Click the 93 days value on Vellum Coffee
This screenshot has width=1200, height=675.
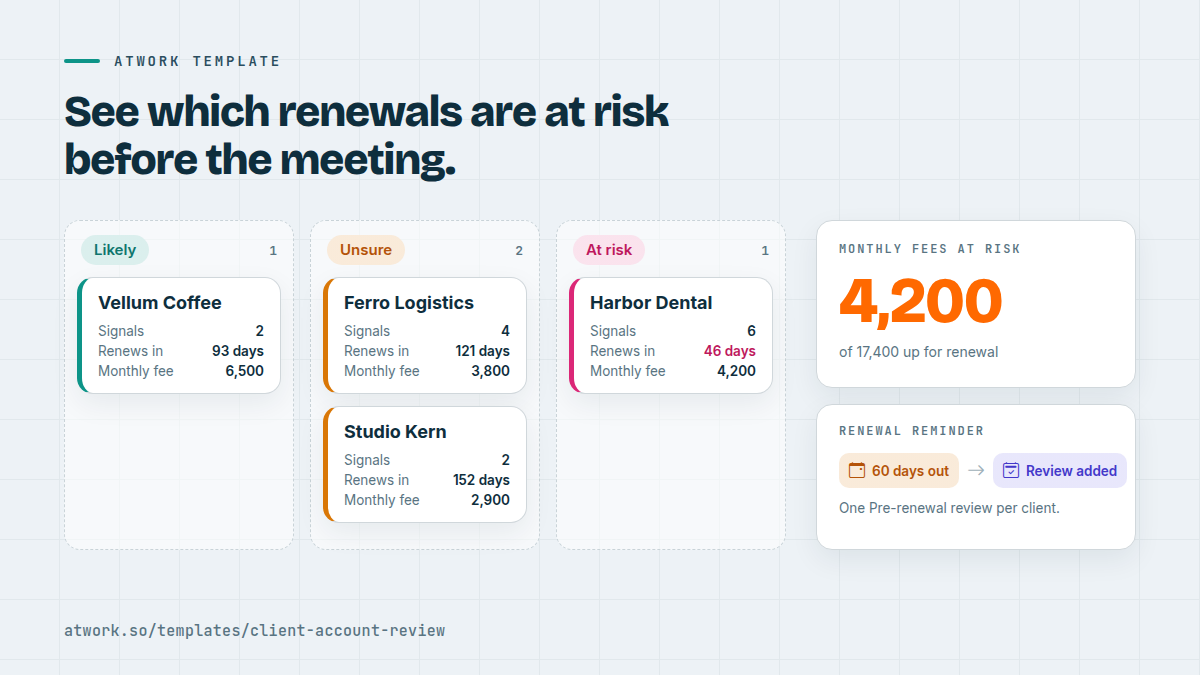(238, 351)
